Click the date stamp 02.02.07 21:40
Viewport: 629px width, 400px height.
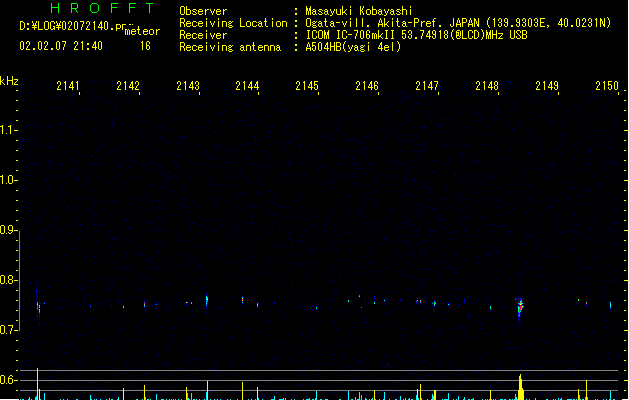click(61, 46)
